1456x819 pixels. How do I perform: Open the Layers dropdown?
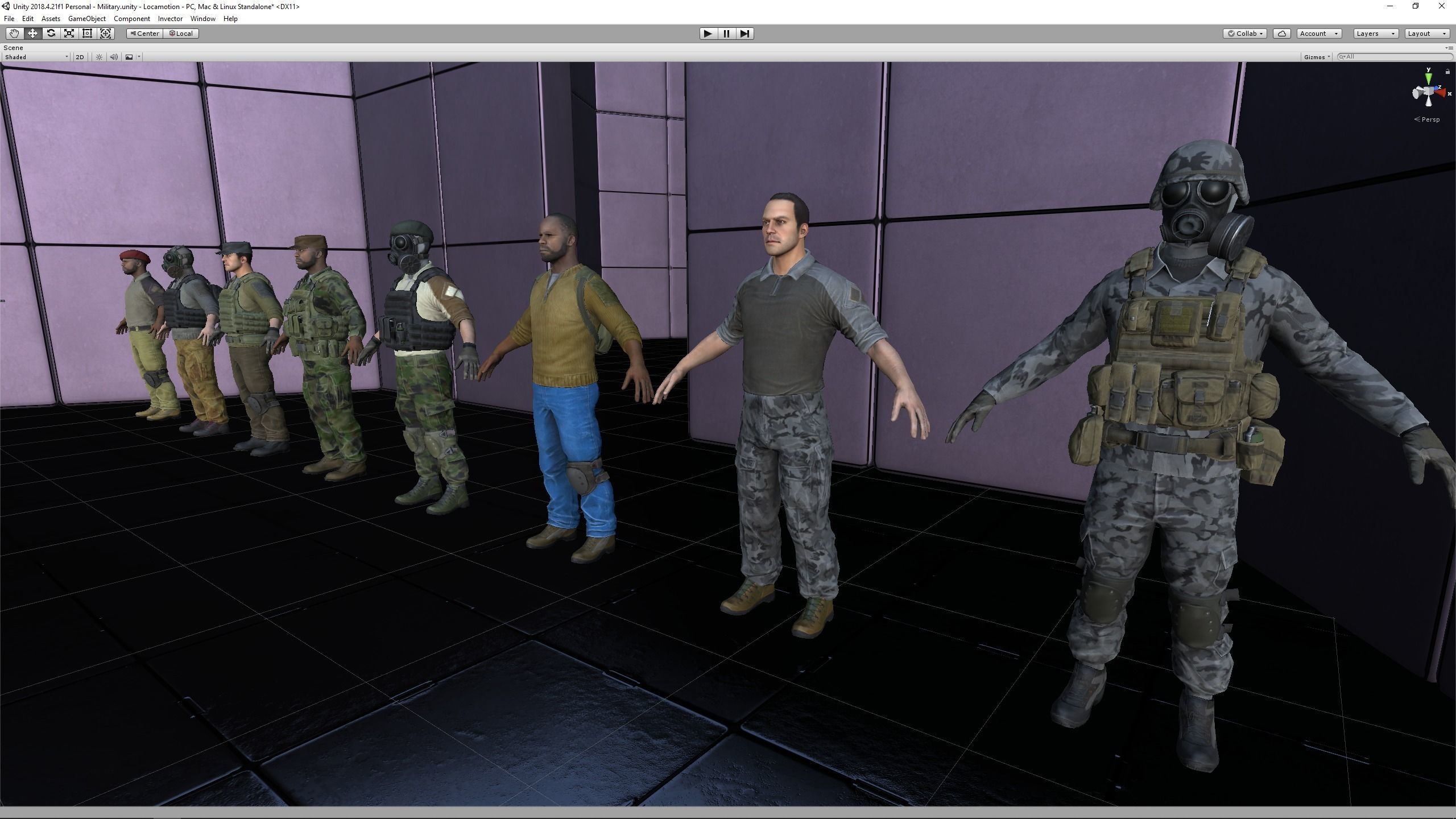(x=1376, y=34)
